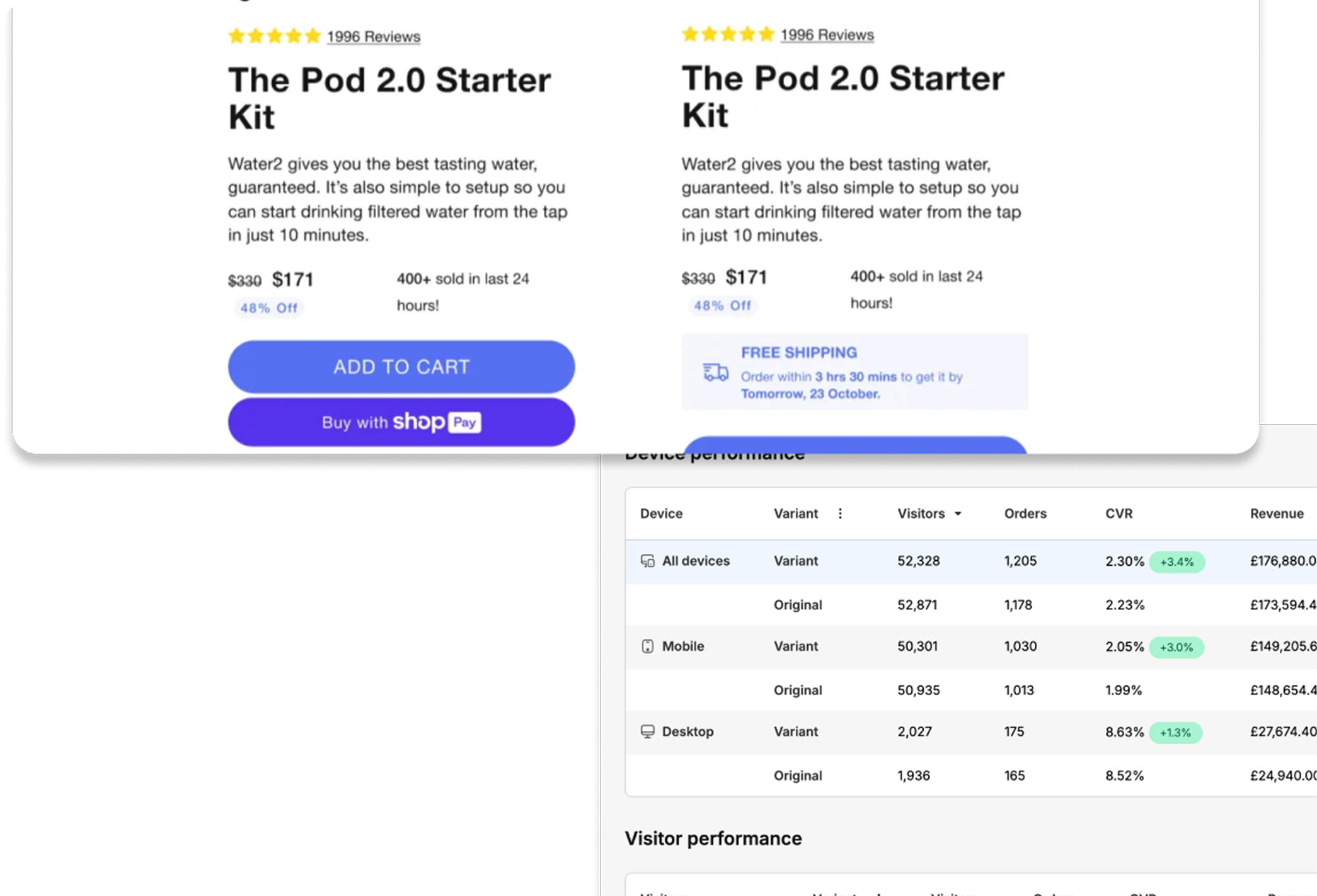Open the three-dot menu beside Variant header
The image size is (1317, 896).
840,514
